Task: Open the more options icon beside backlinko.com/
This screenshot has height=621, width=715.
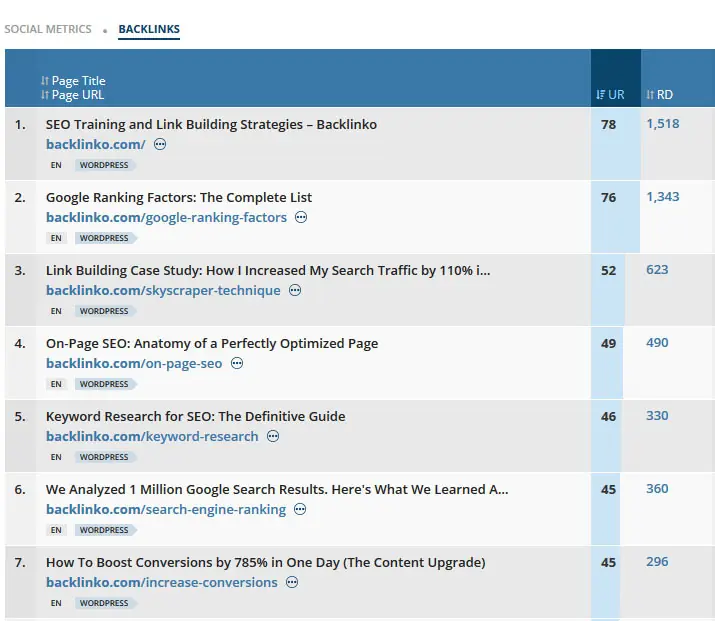Action: [x=160, y=145]
